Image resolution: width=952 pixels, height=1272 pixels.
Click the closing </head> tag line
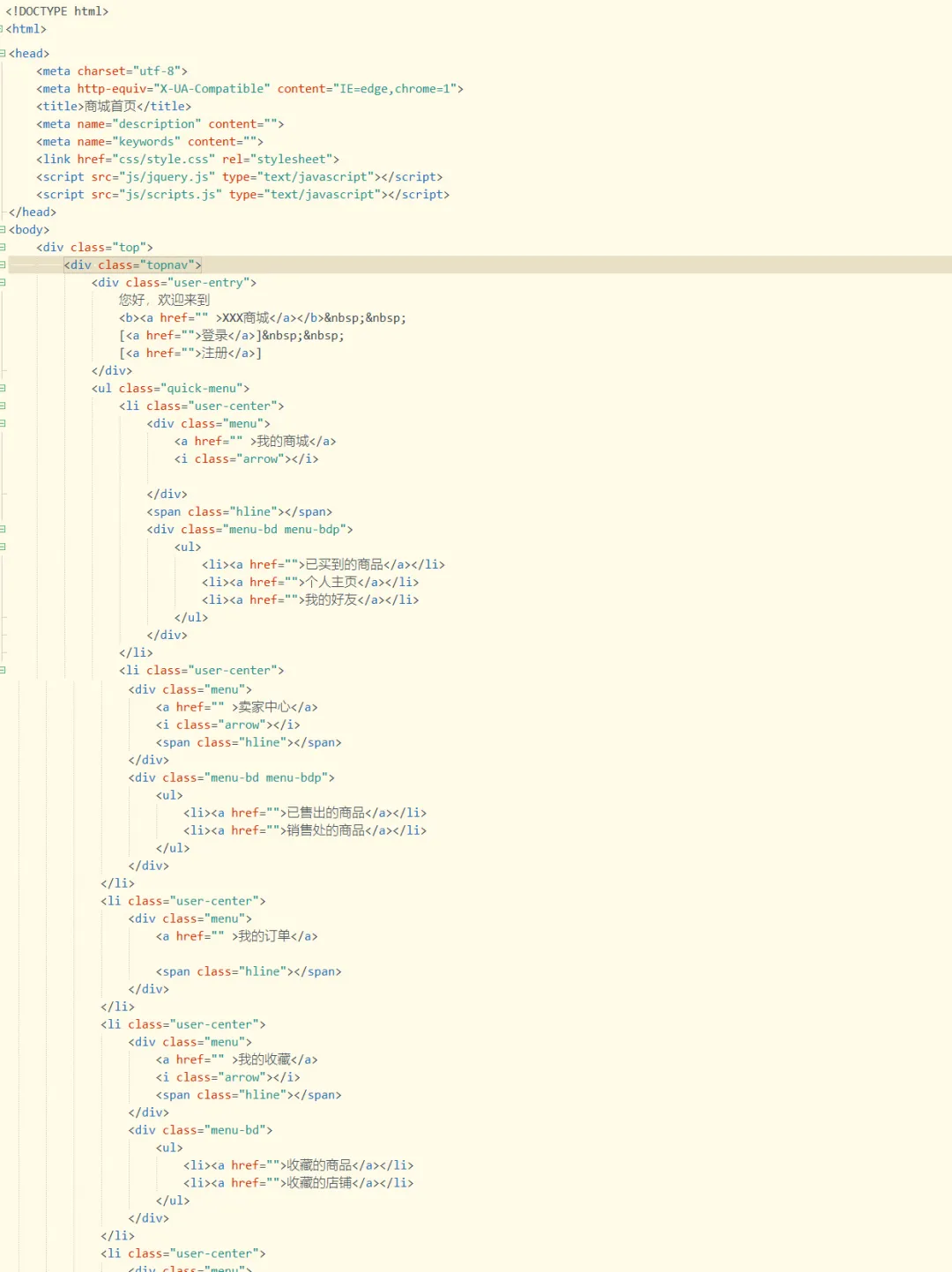[33, 212]
